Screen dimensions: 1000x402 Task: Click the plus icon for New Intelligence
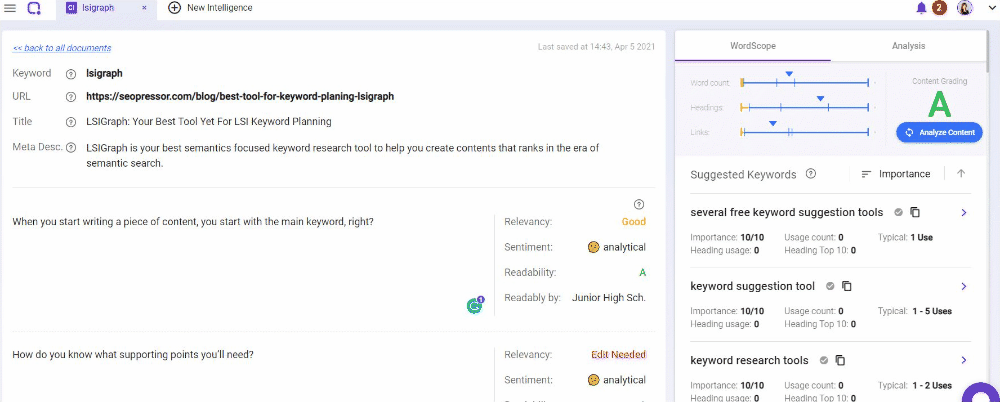point(173,8)
